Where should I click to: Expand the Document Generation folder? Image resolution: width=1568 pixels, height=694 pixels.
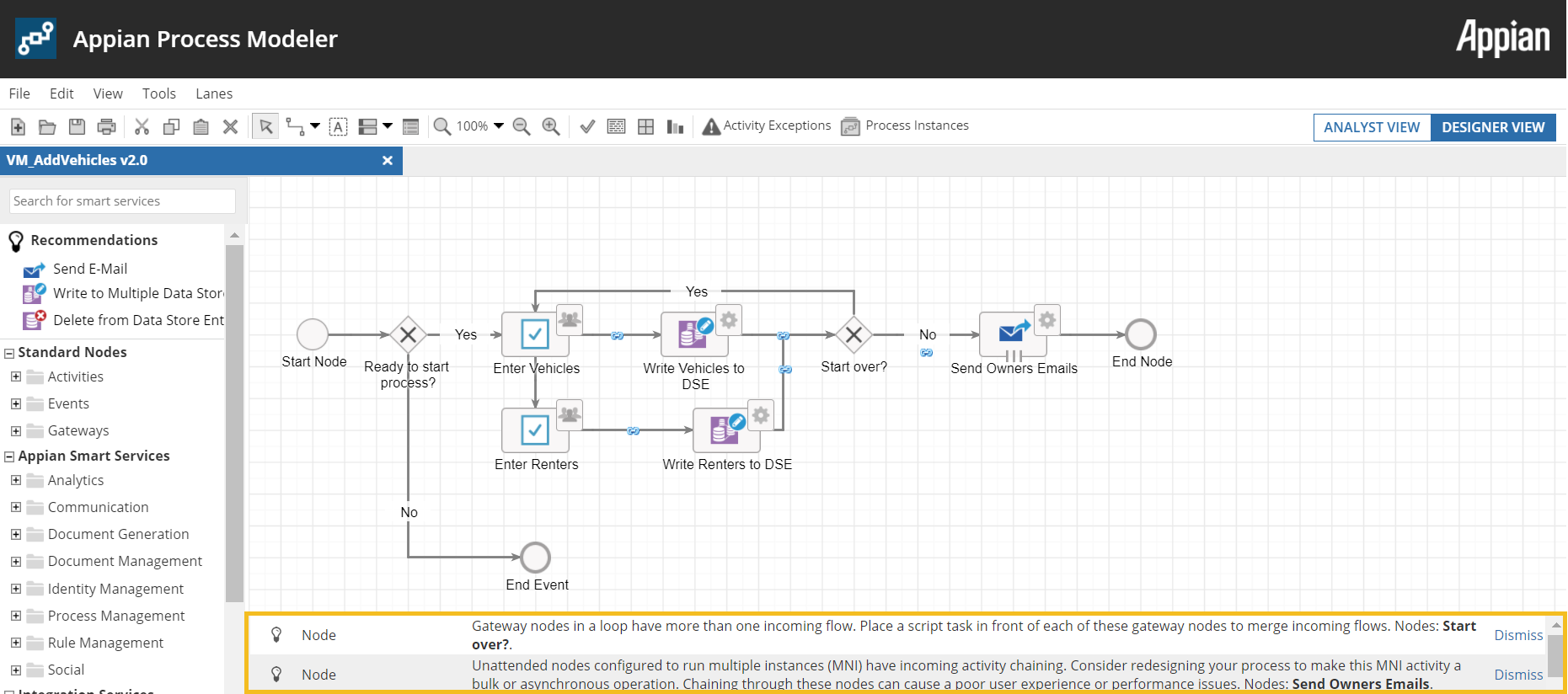coord(16,534)
